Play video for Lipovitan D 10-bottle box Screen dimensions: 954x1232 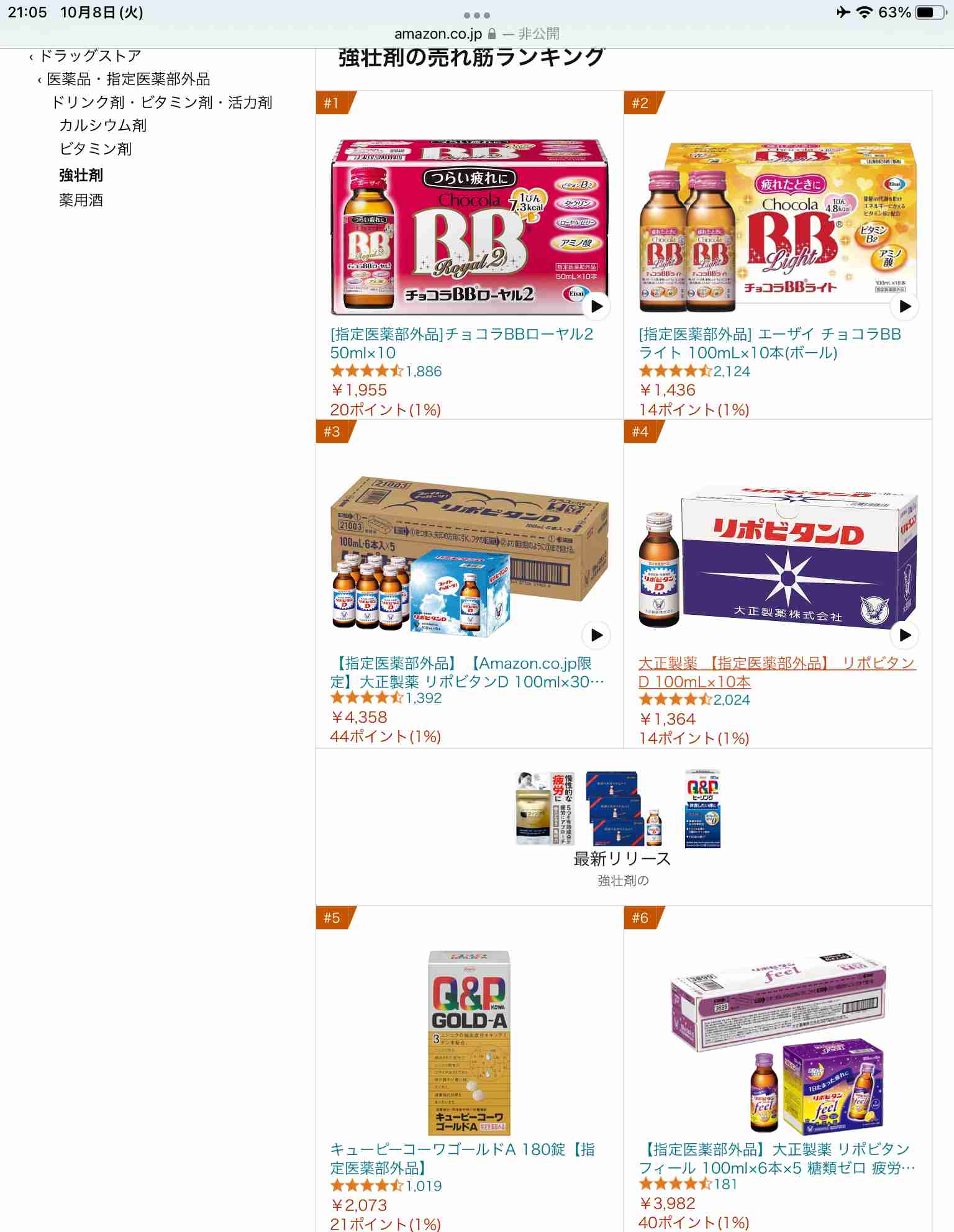[x=905, y=635]
